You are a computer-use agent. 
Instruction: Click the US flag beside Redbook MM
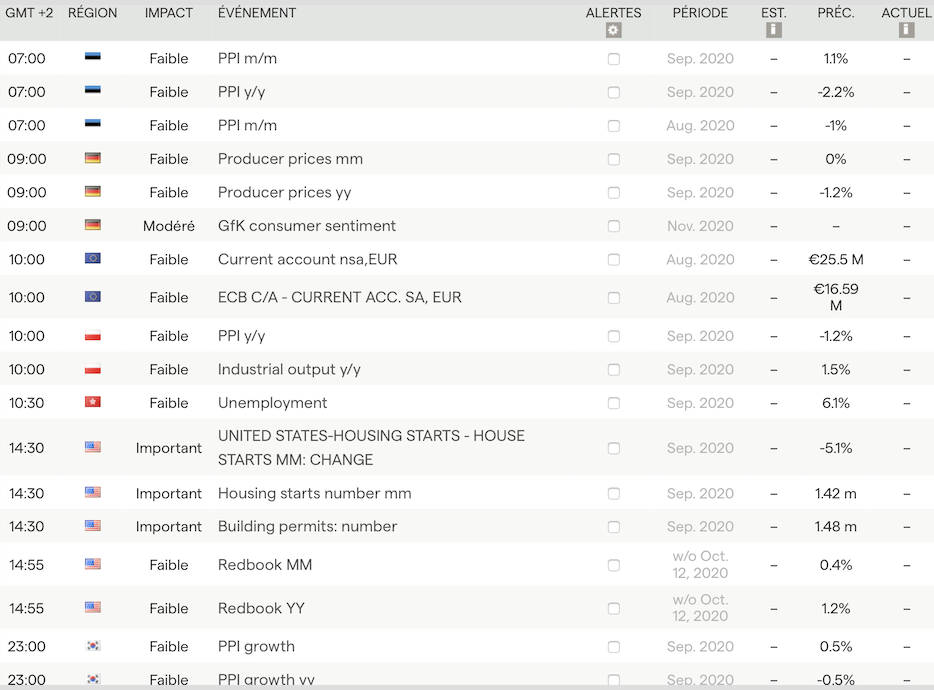click(x=93, y=564)
